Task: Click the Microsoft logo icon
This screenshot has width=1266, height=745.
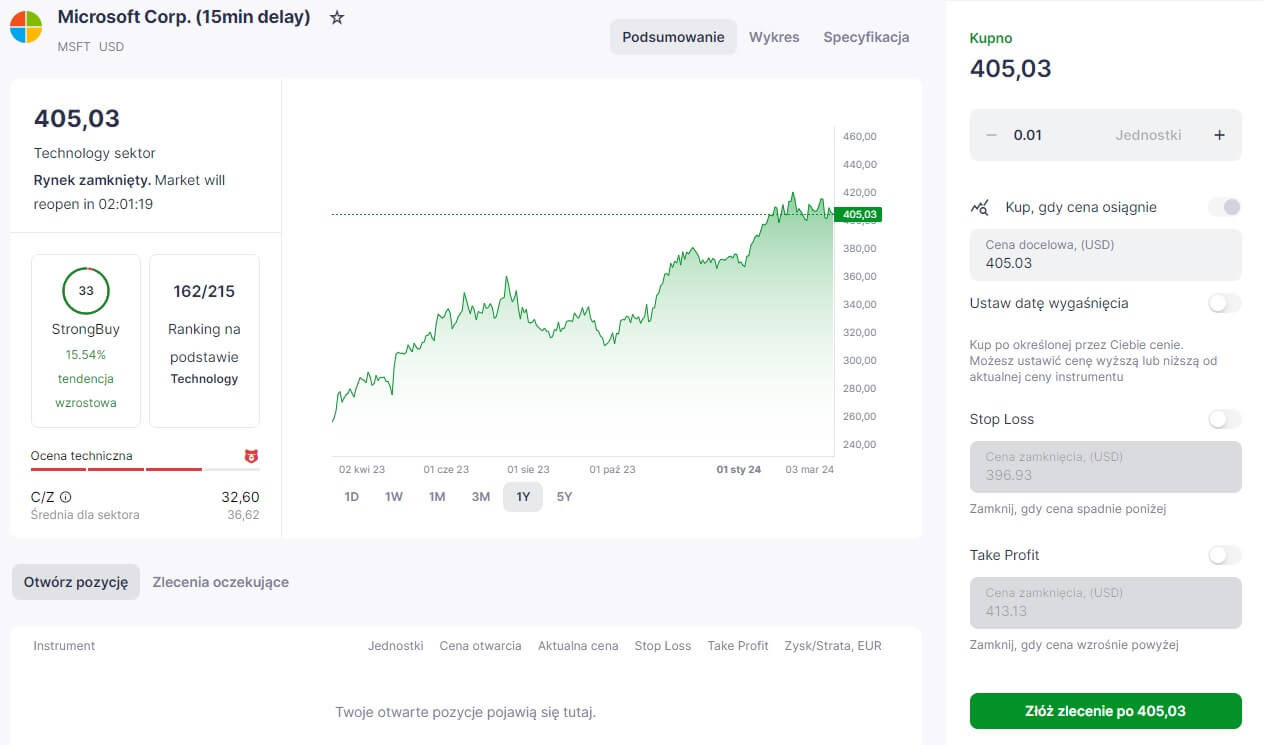Action: (26, 27)
